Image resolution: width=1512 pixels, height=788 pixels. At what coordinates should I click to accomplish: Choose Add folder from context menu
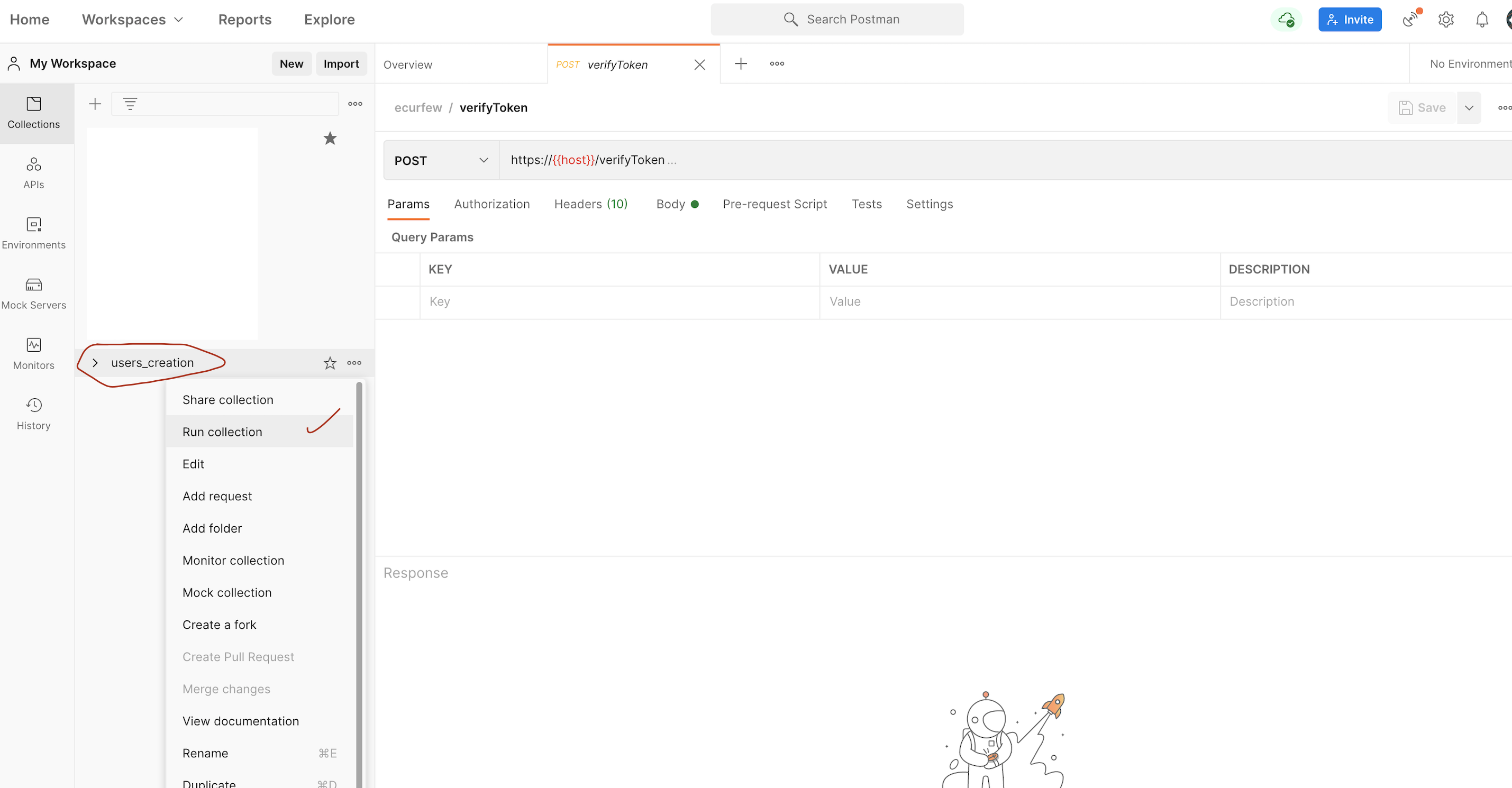[x=260, y=528]
